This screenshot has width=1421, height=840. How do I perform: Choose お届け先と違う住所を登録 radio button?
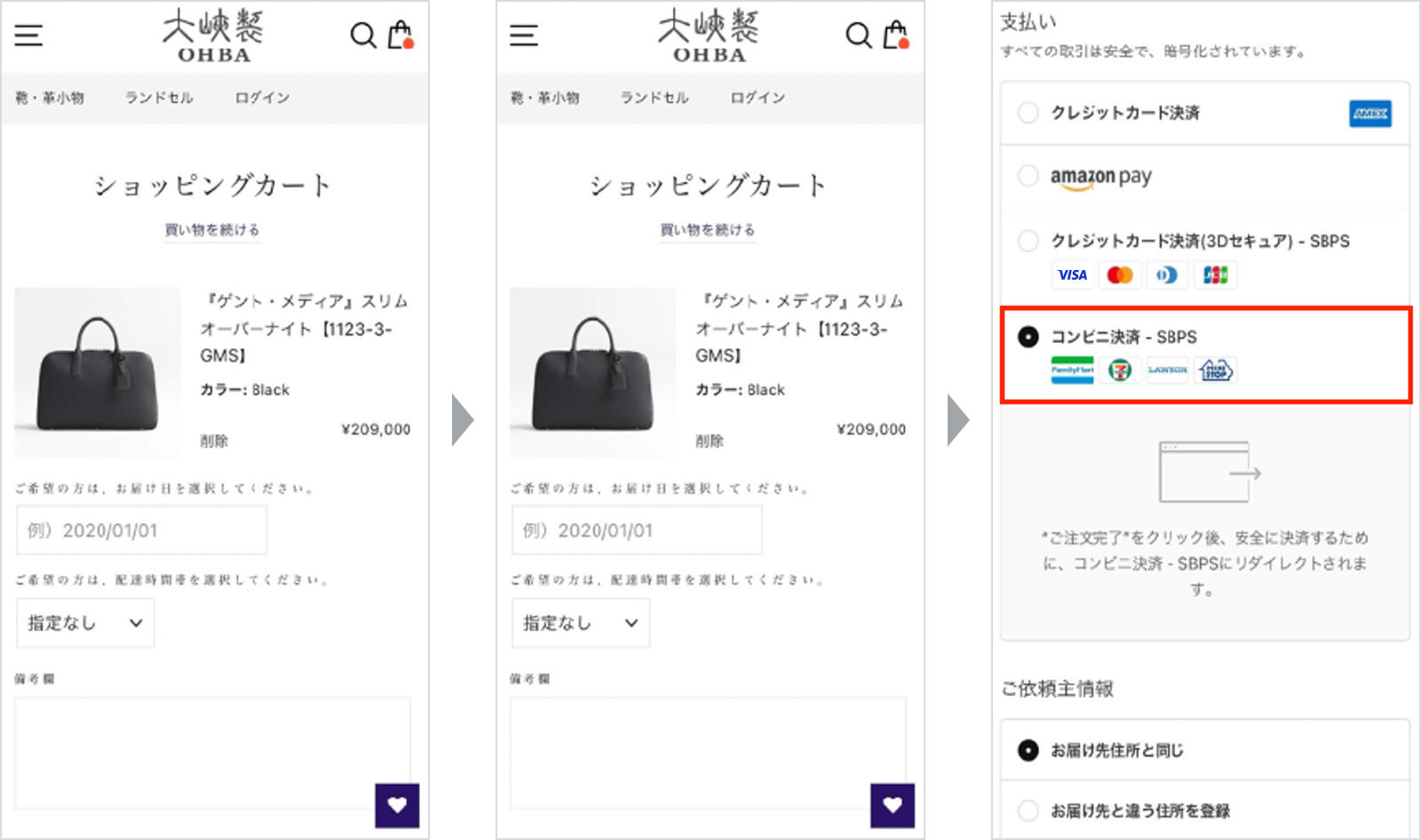(x=1028, y=811)
